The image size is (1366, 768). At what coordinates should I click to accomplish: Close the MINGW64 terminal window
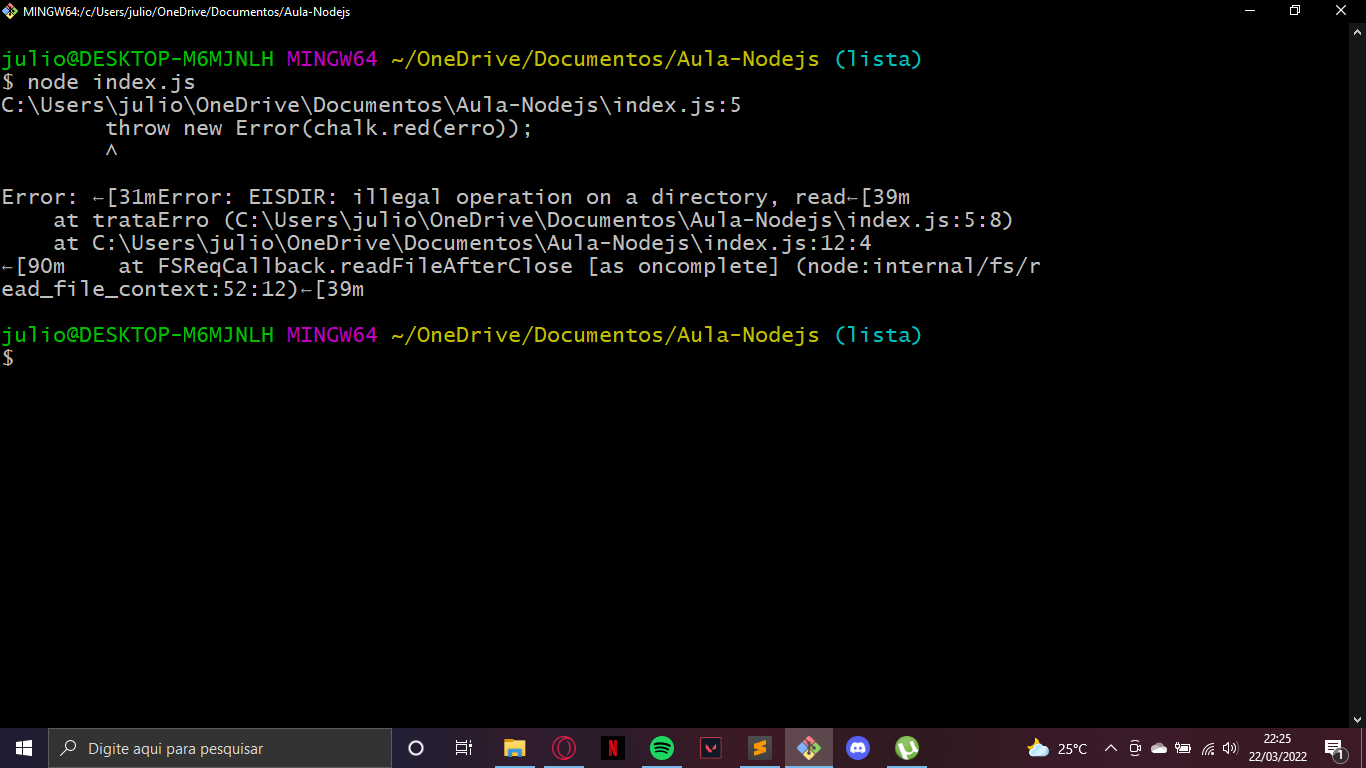[x=1342, y=11]
